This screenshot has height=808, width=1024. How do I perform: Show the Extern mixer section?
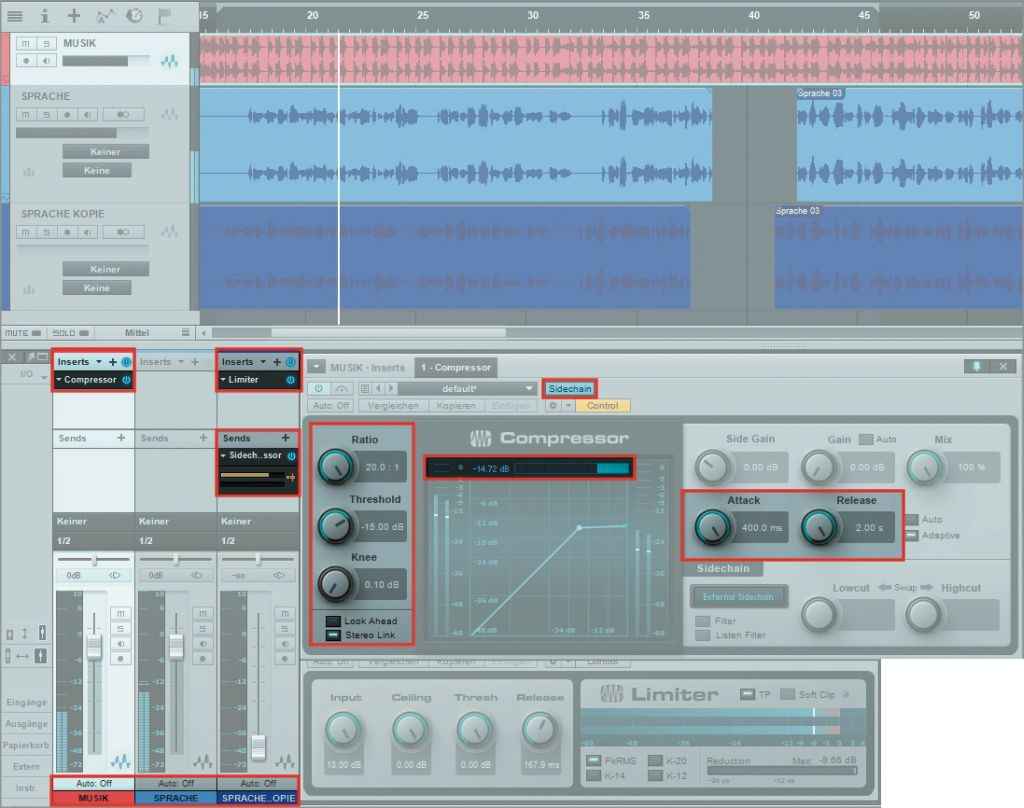(26, 766)
